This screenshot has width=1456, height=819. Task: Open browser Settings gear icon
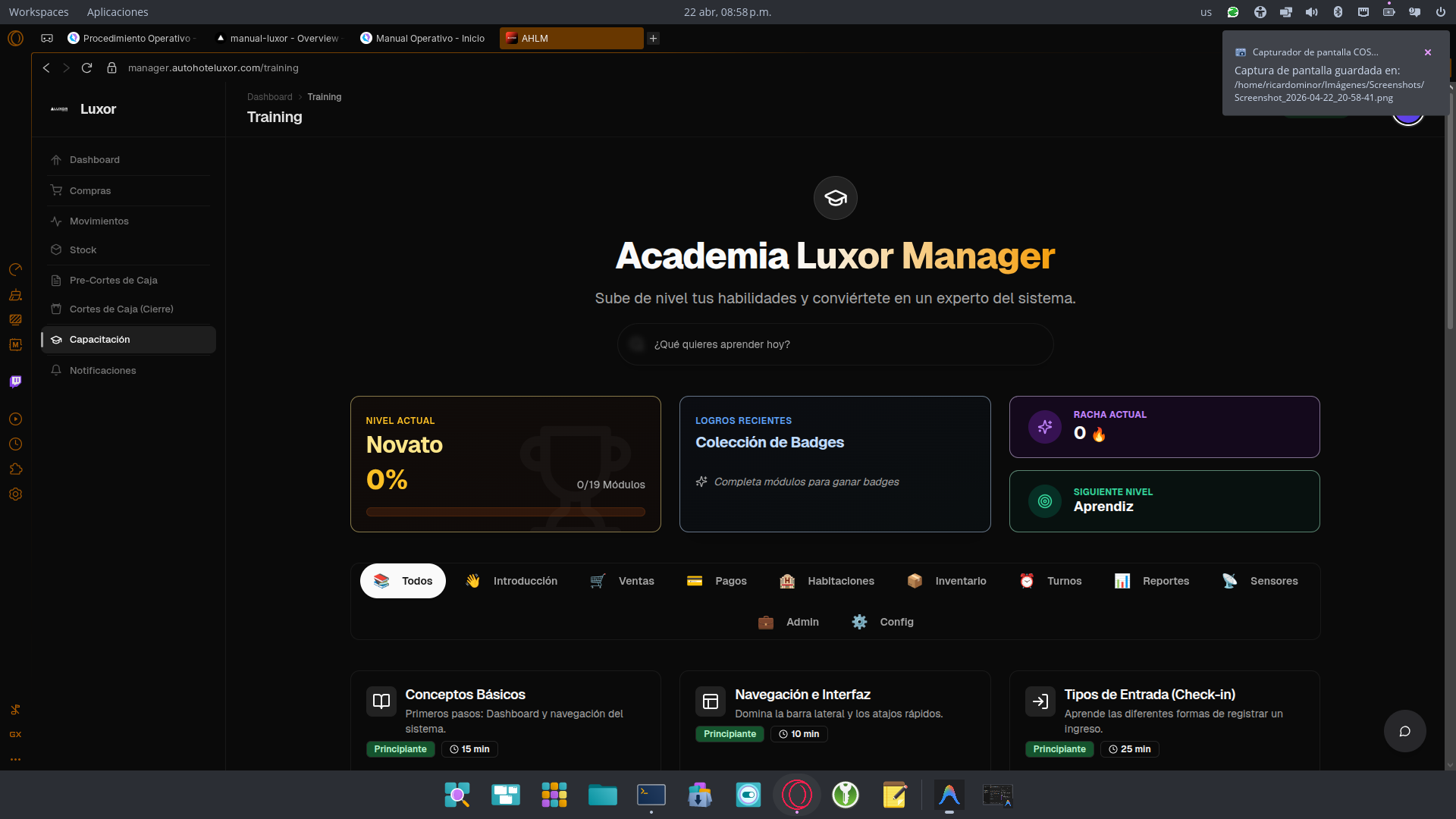pos(15,494)
